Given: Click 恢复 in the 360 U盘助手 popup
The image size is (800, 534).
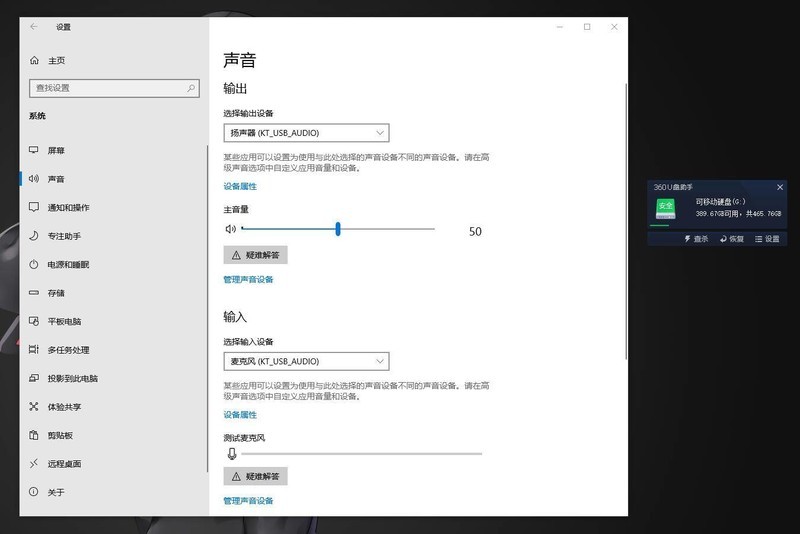Looking at the screenshot, I should 731,239.
